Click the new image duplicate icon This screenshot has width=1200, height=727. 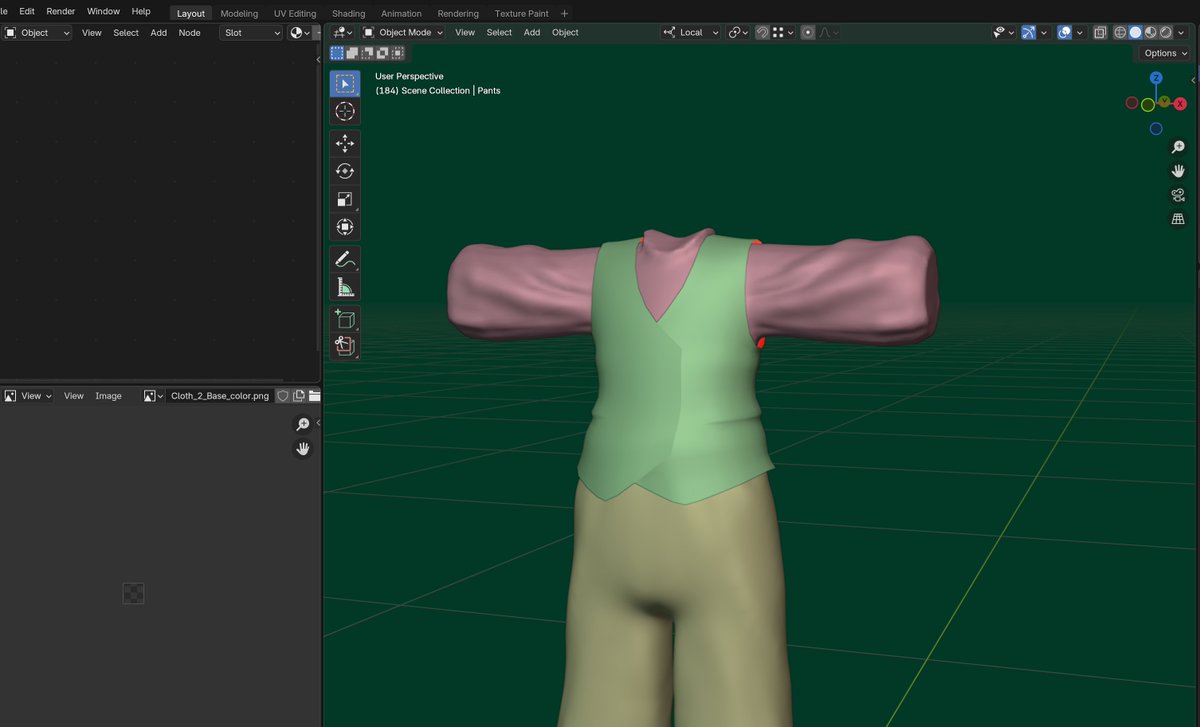[x=298, y=396]
